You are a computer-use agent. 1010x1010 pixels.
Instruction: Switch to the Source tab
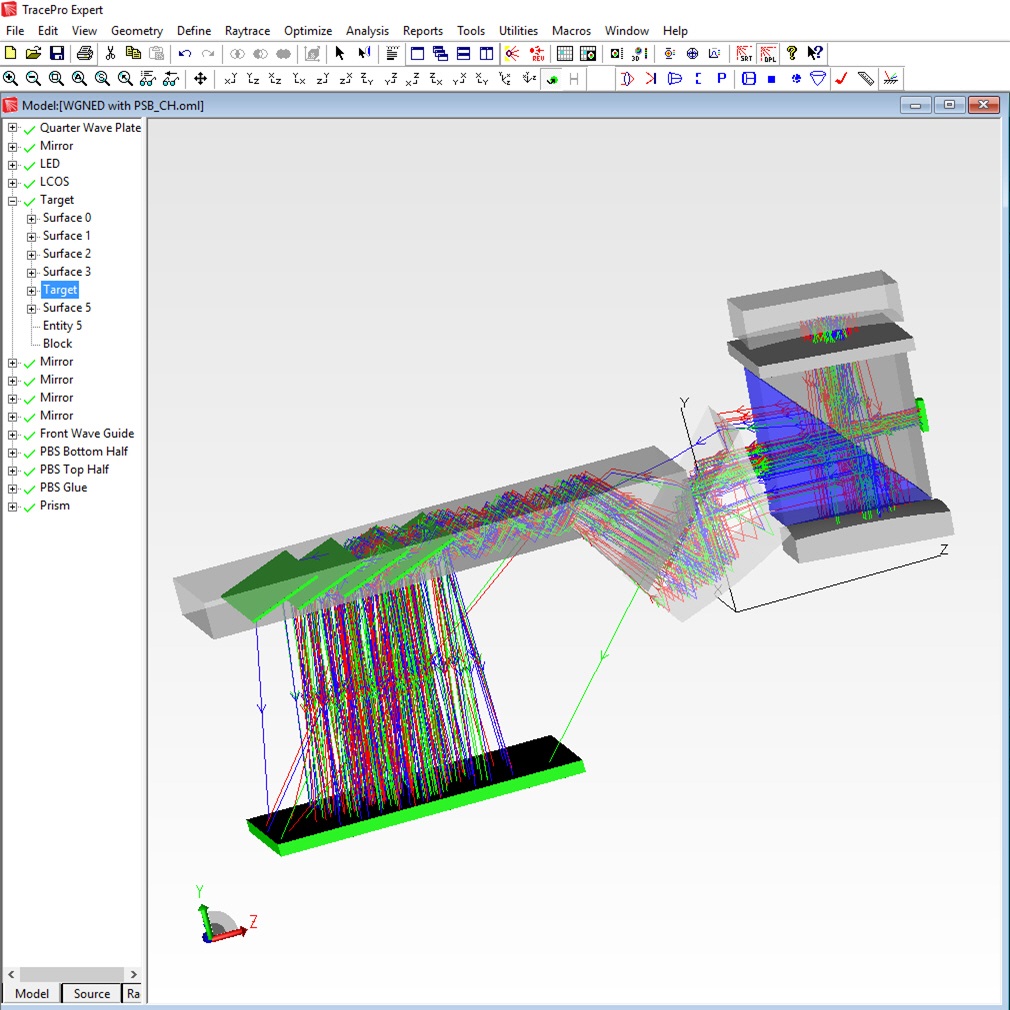(x=90, y=993)
